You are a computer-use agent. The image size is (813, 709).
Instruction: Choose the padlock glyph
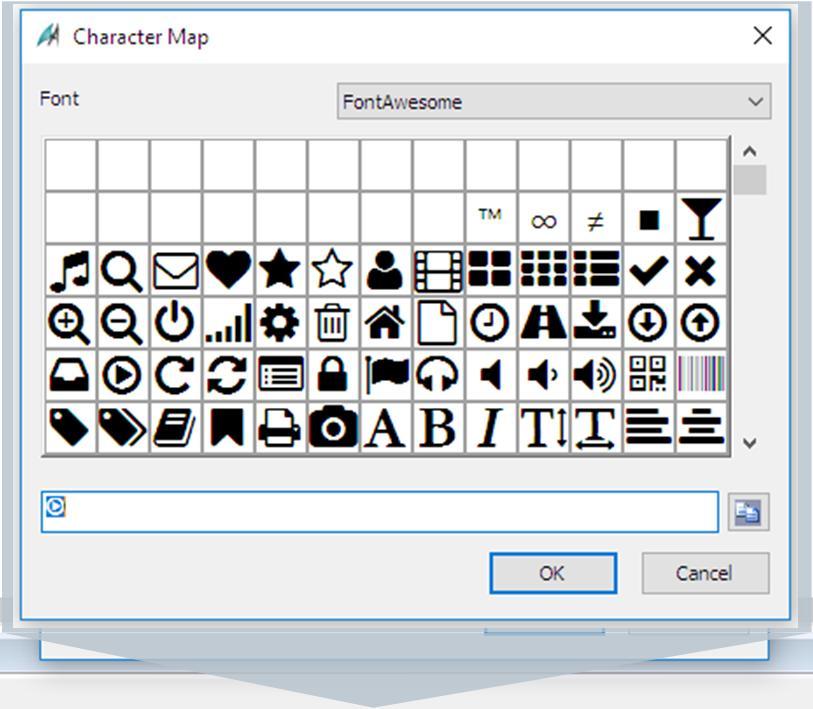coord(333,376)
